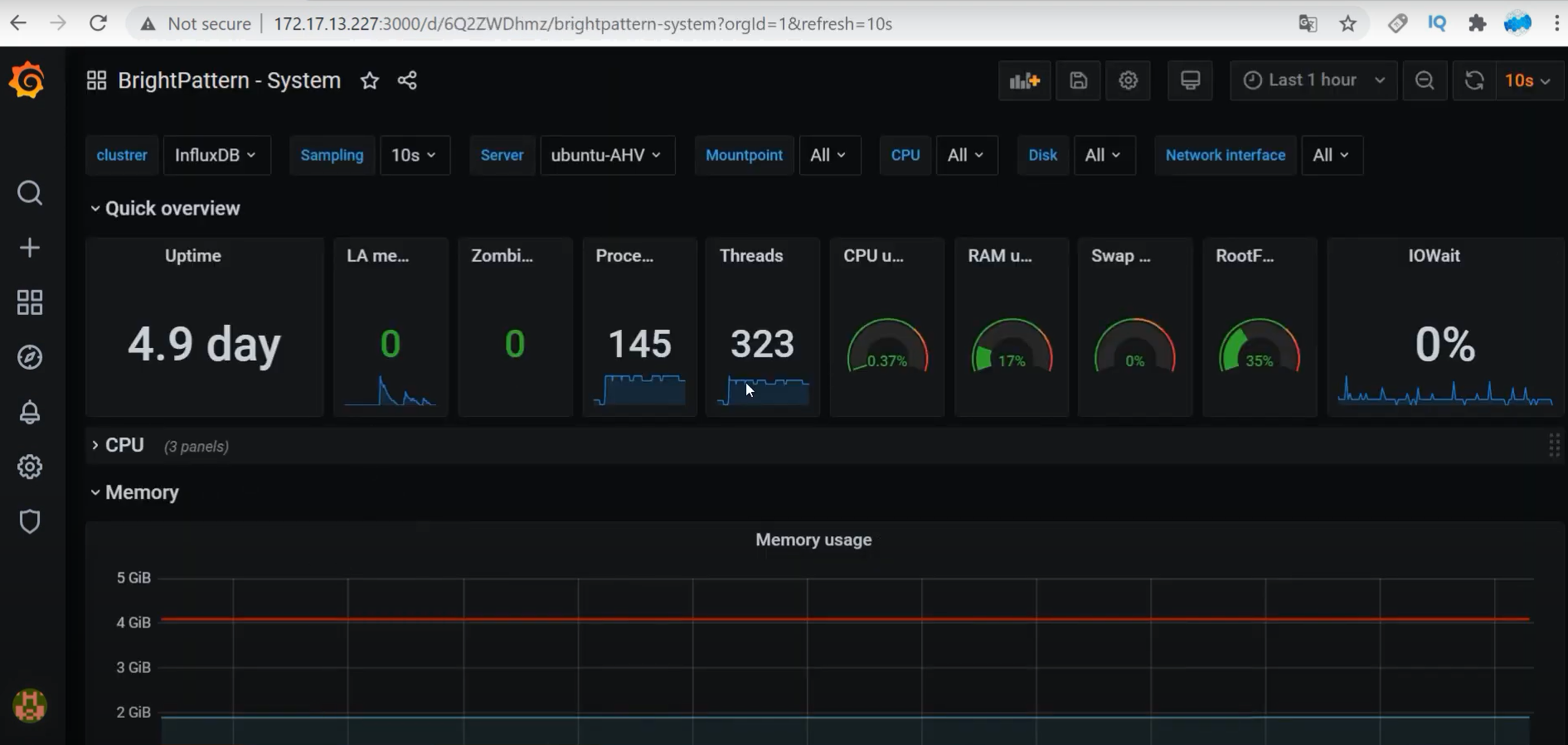Click the Threads panel title

pos(751,255)
